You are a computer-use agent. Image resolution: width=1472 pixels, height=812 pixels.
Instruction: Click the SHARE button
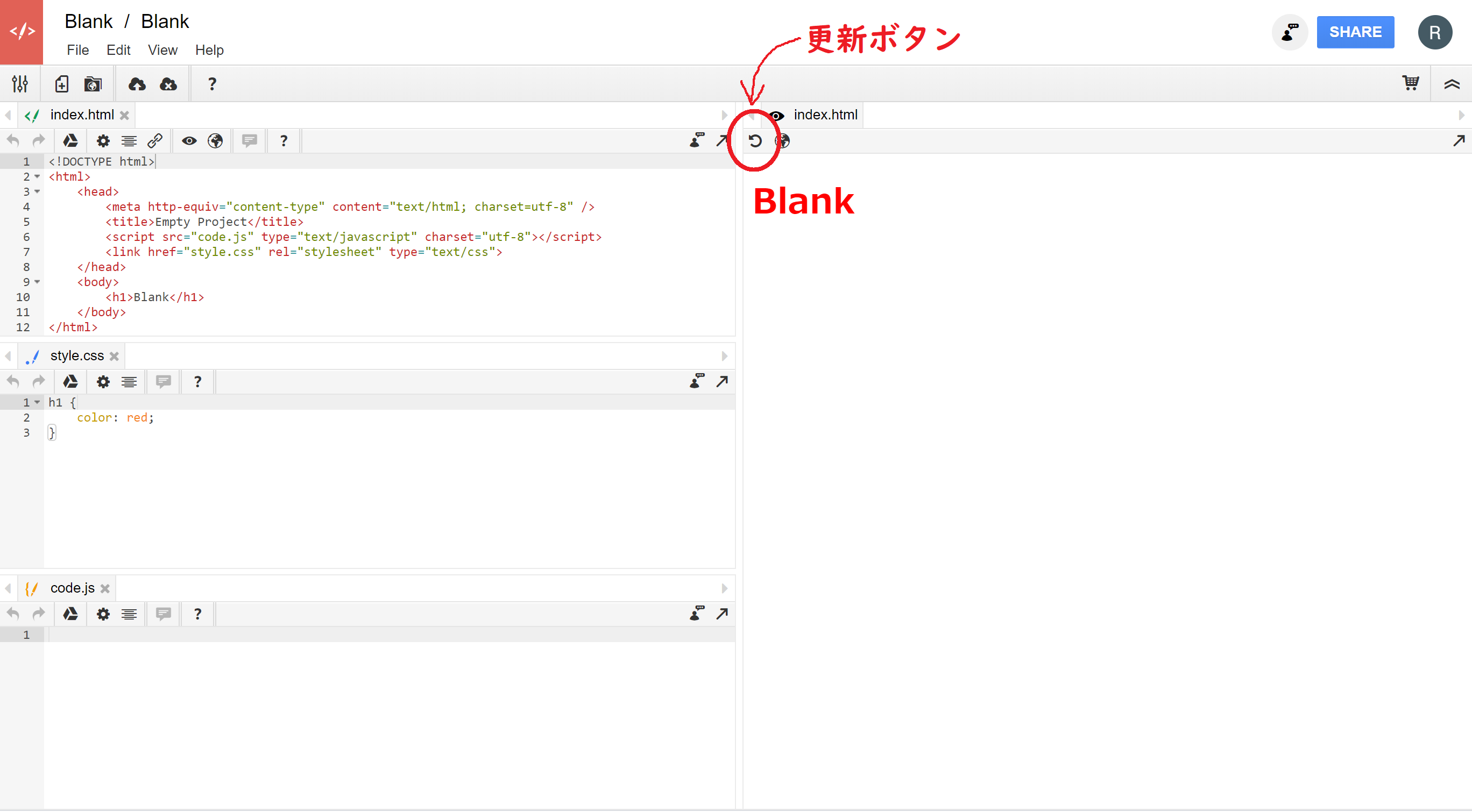tap(1355, 32)
